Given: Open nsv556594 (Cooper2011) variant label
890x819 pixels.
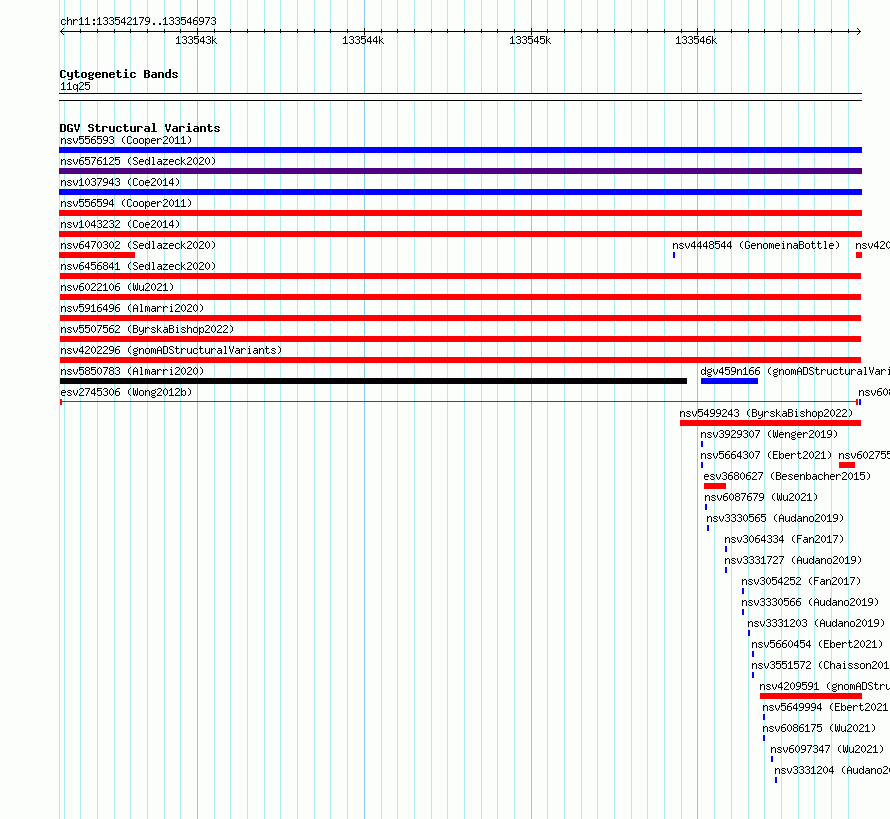Looking at the screenshot, I should 126,203.
